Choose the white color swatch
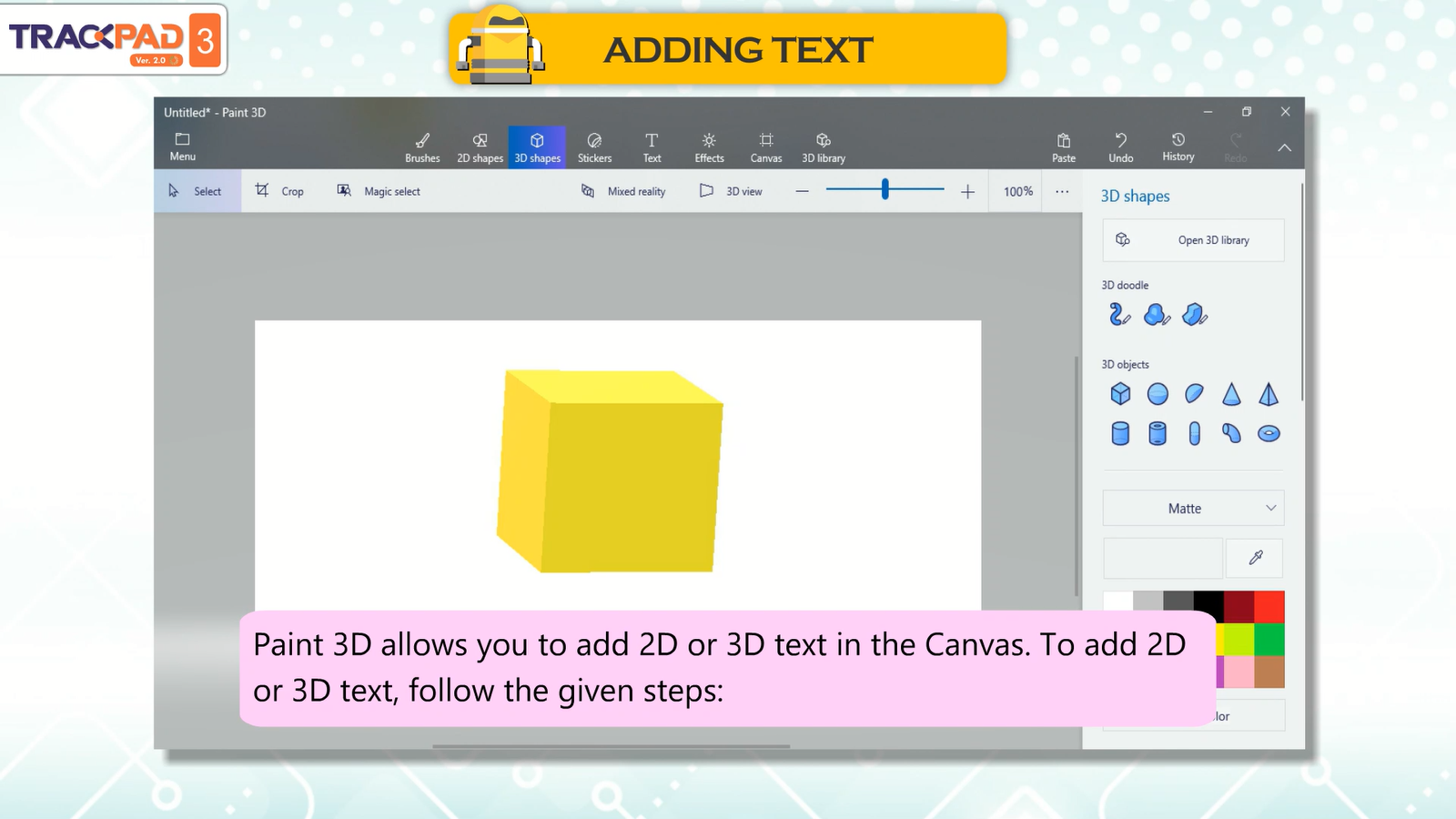The width and height of the screenshot is (1456, 819). pyautogui.click(x=1117, y=601)
